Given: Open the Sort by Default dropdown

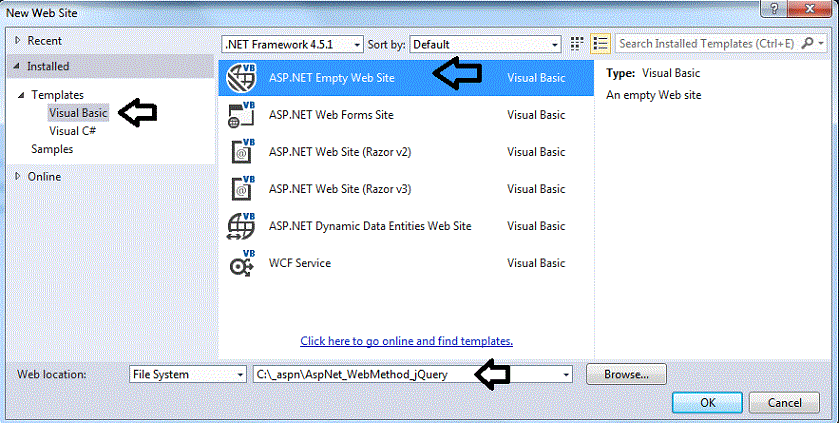Looking at the screenshot, I should 485,44.
